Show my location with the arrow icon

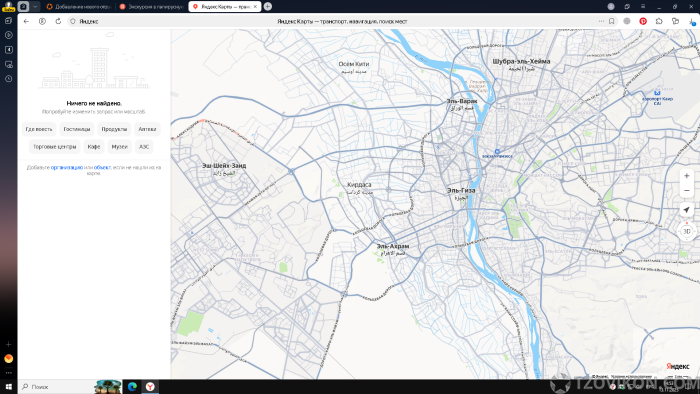687,210
